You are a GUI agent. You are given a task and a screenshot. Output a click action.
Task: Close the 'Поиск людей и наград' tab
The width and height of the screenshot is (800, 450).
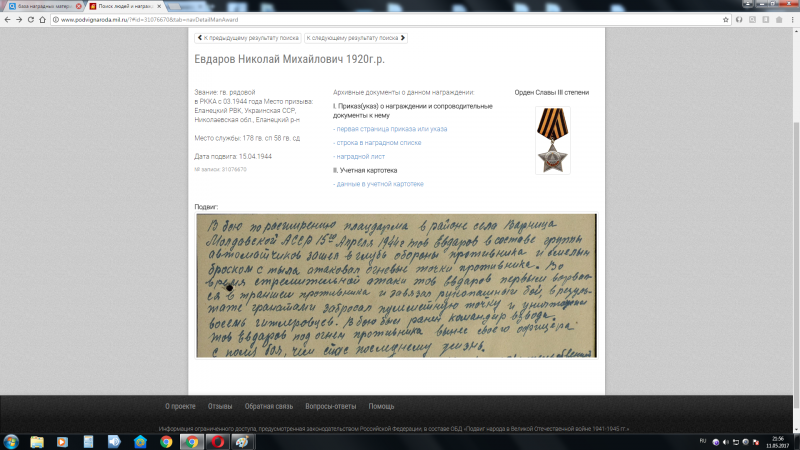pos(159,6)
